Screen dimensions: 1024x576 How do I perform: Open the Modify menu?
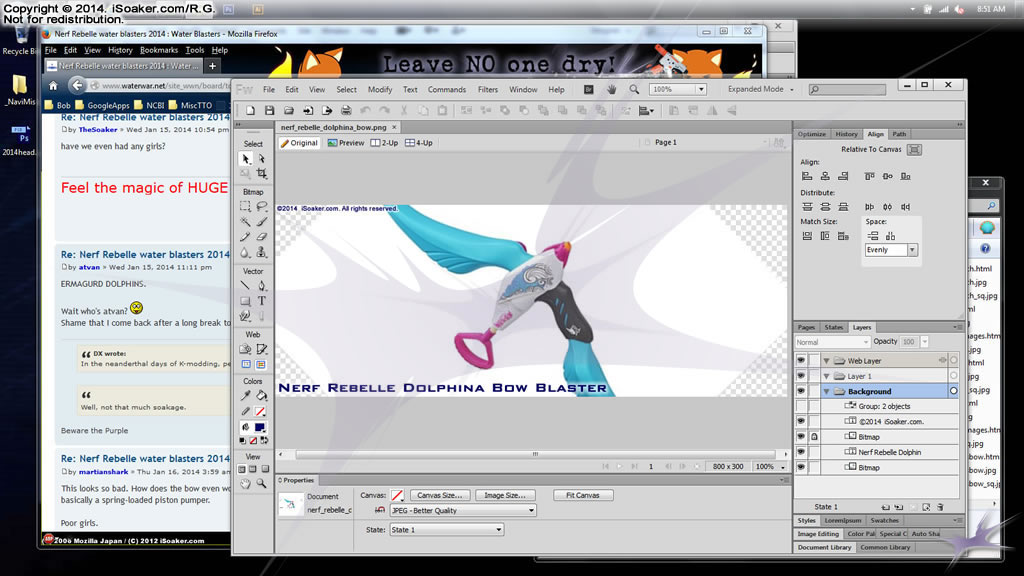(379, 89)
